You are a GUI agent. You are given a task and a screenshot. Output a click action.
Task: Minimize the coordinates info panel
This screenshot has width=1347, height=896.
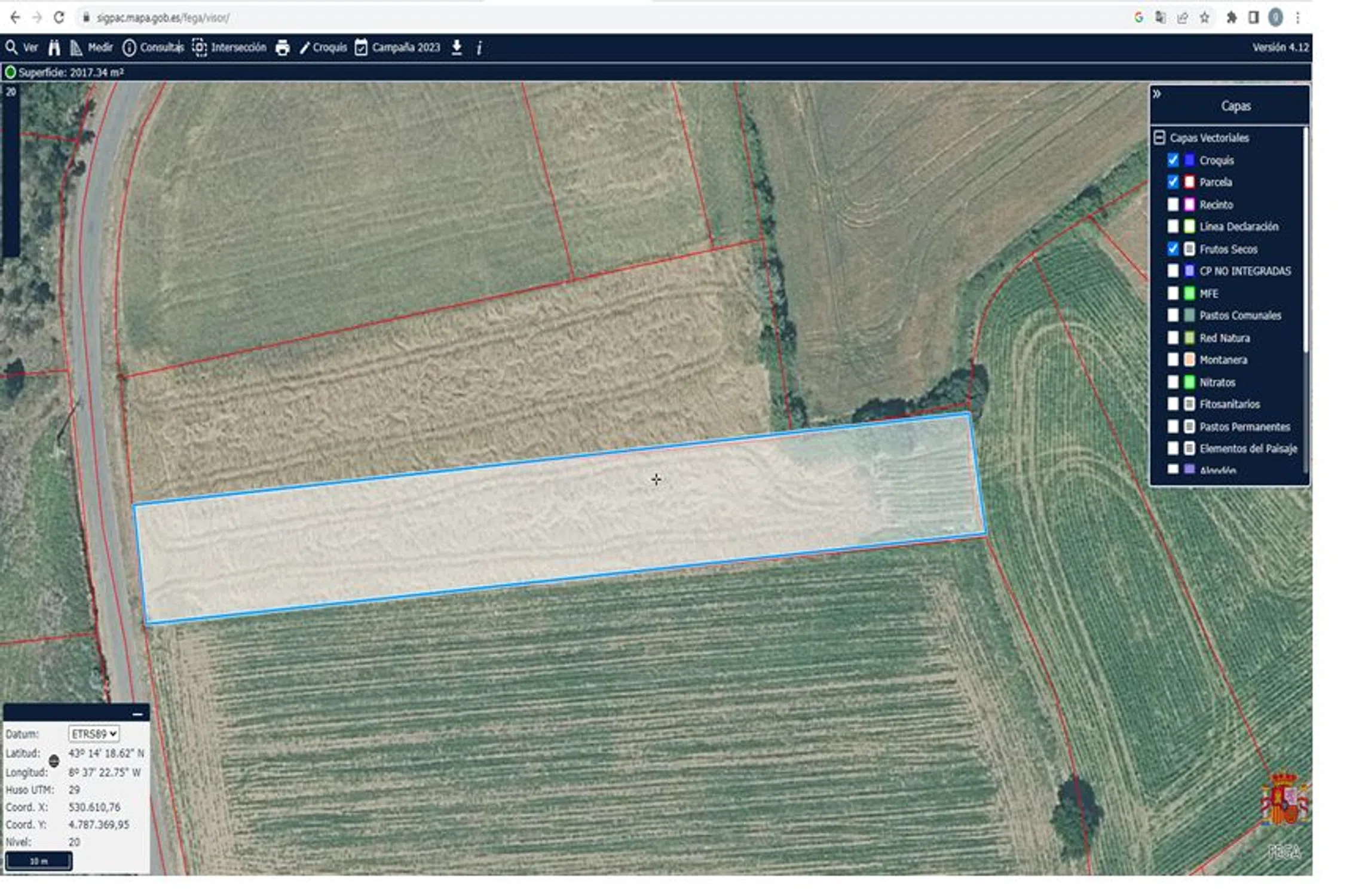(137, 713)
